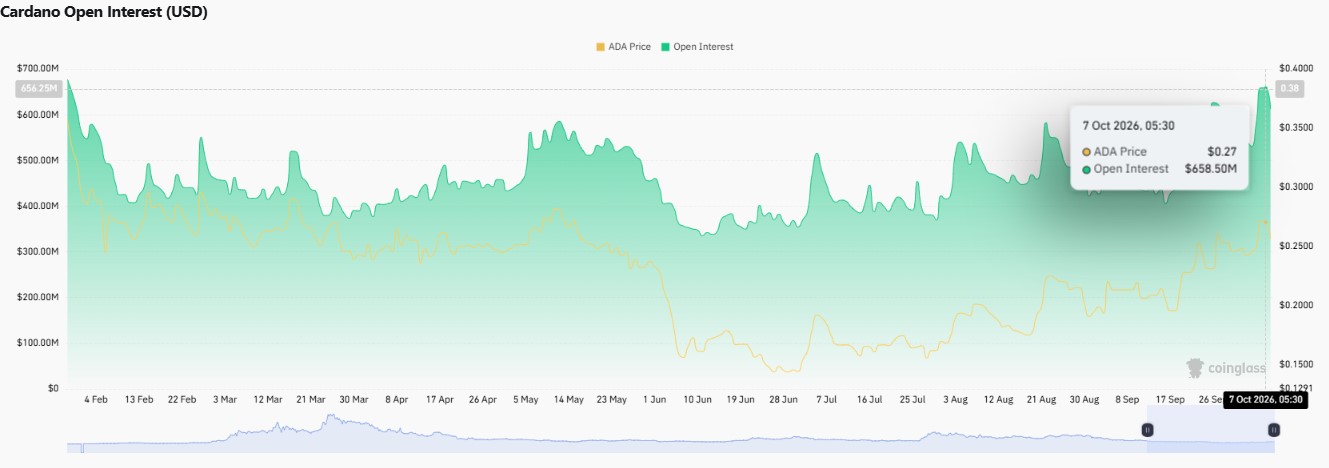Click the 19 Jun date label

pos(741,399)
